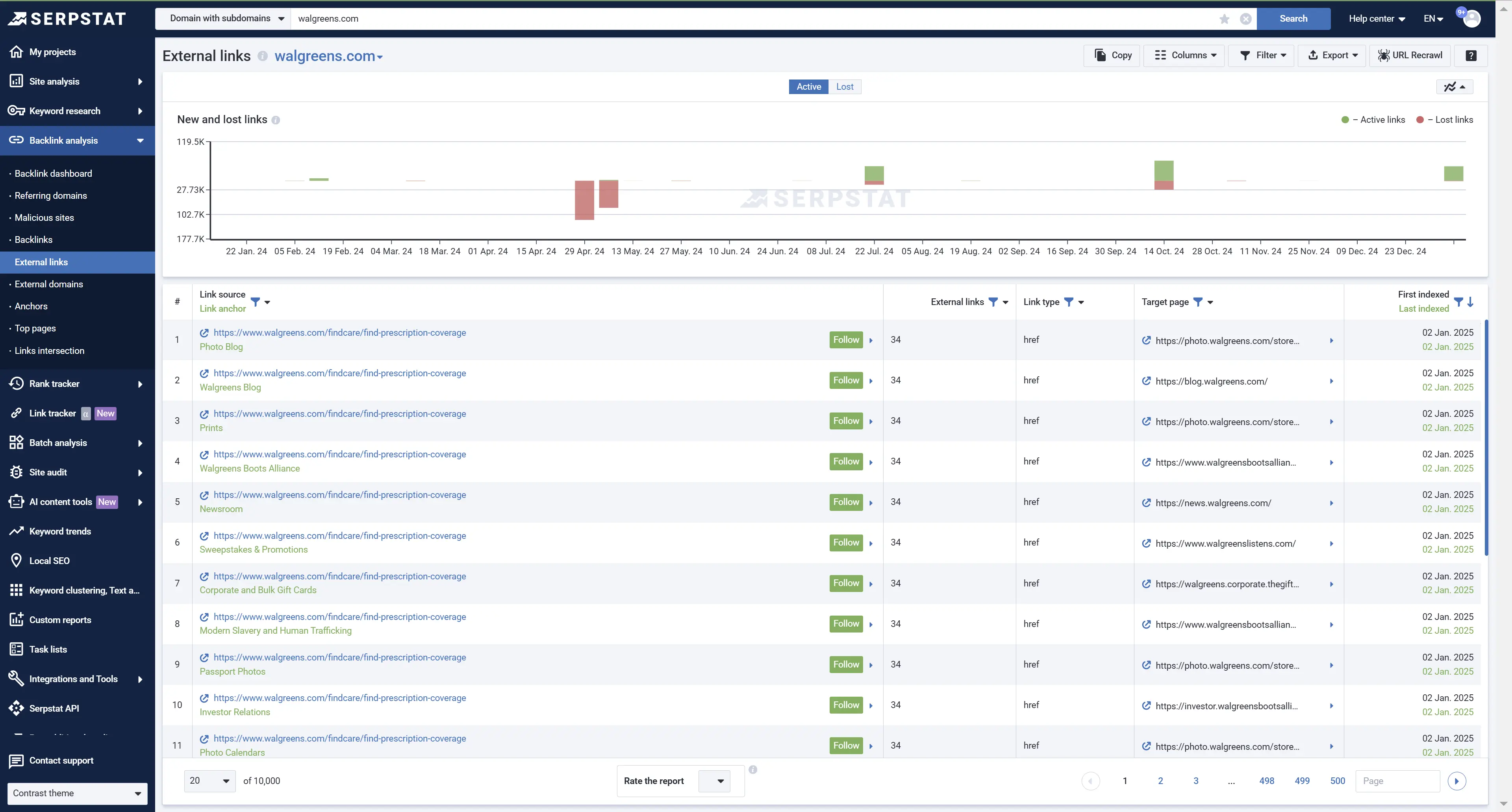Click Link source filter funnel icon

[255, 301]
